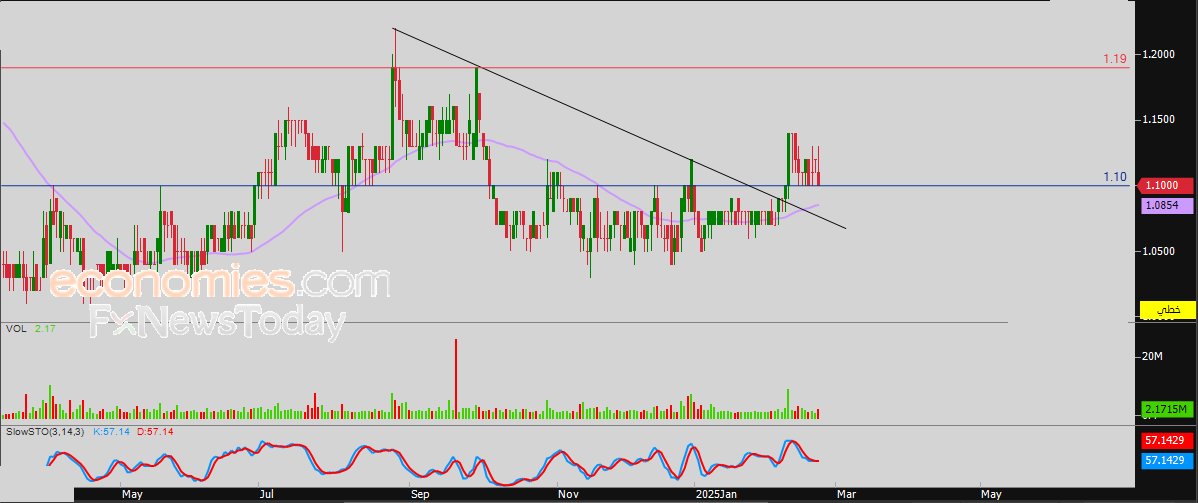Click the 20M volume axis label
The image size is (1198, 503).
(x=1152, y=357)
